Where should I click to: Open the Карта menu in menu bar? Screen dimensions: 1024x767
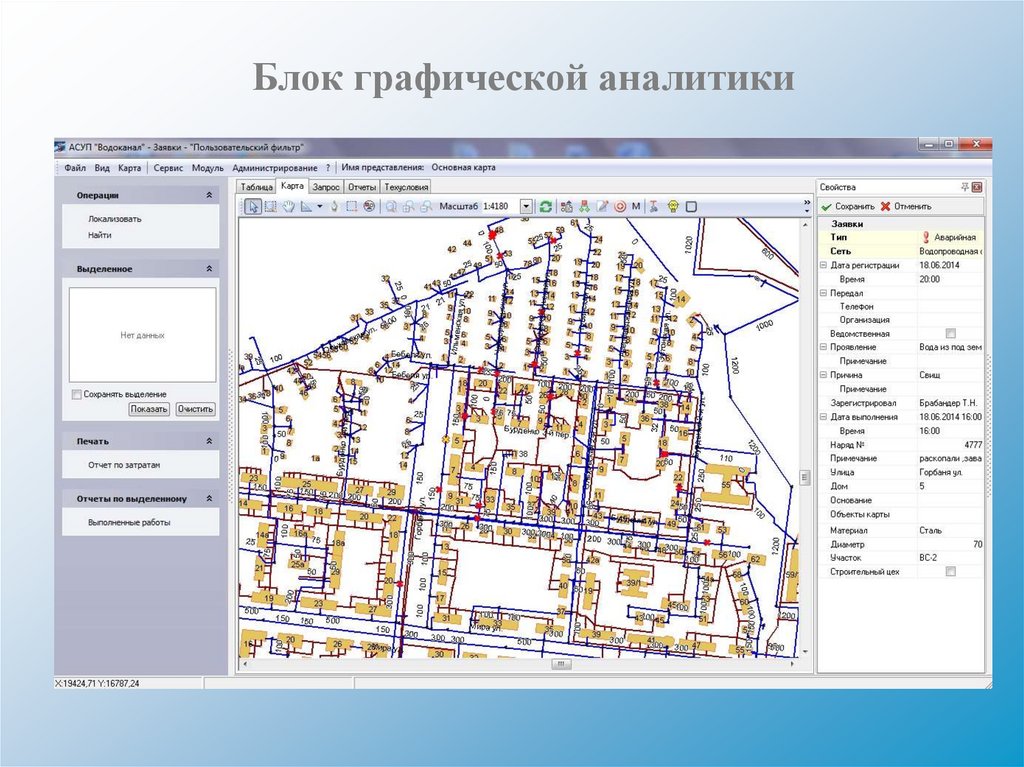[129, 168]
